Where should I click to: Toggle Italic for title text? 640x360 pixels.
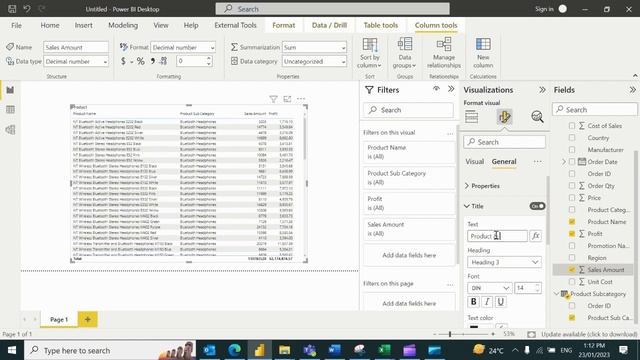pyautogui.click(x=487, y=302)
